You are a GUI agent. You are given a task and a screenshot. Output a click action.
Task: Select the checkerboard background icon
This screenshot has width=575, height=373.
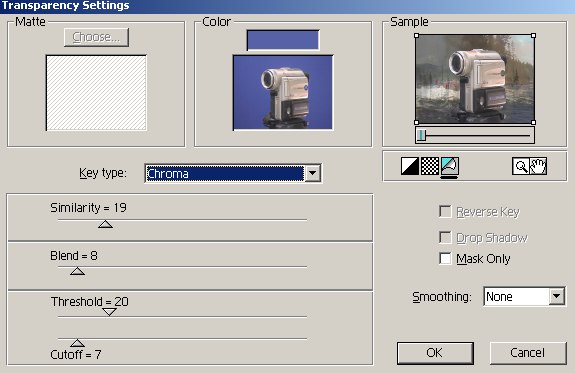pos(429,166)
